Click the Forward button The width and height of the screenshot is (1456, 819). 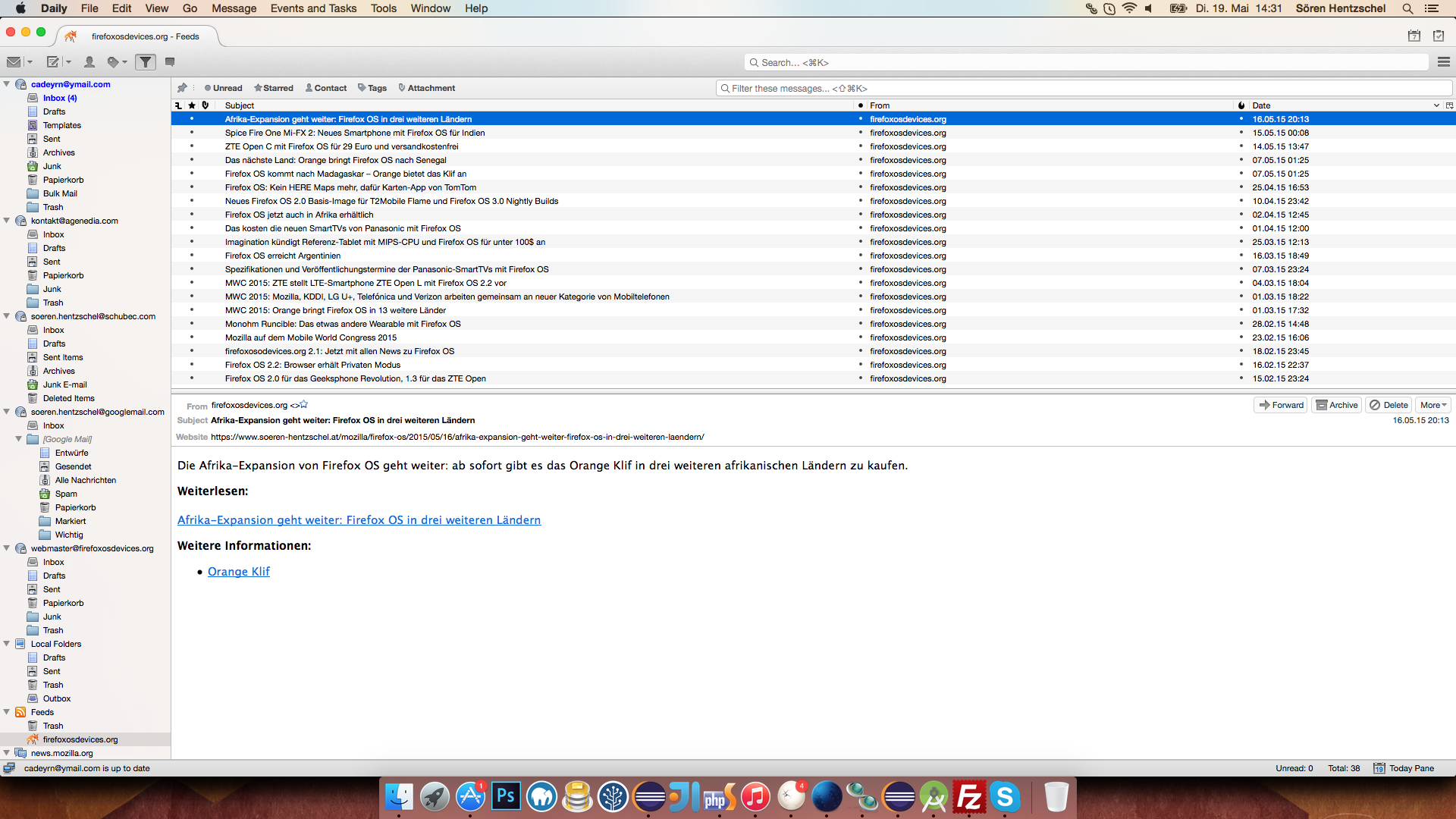[x=1281, y=405]
